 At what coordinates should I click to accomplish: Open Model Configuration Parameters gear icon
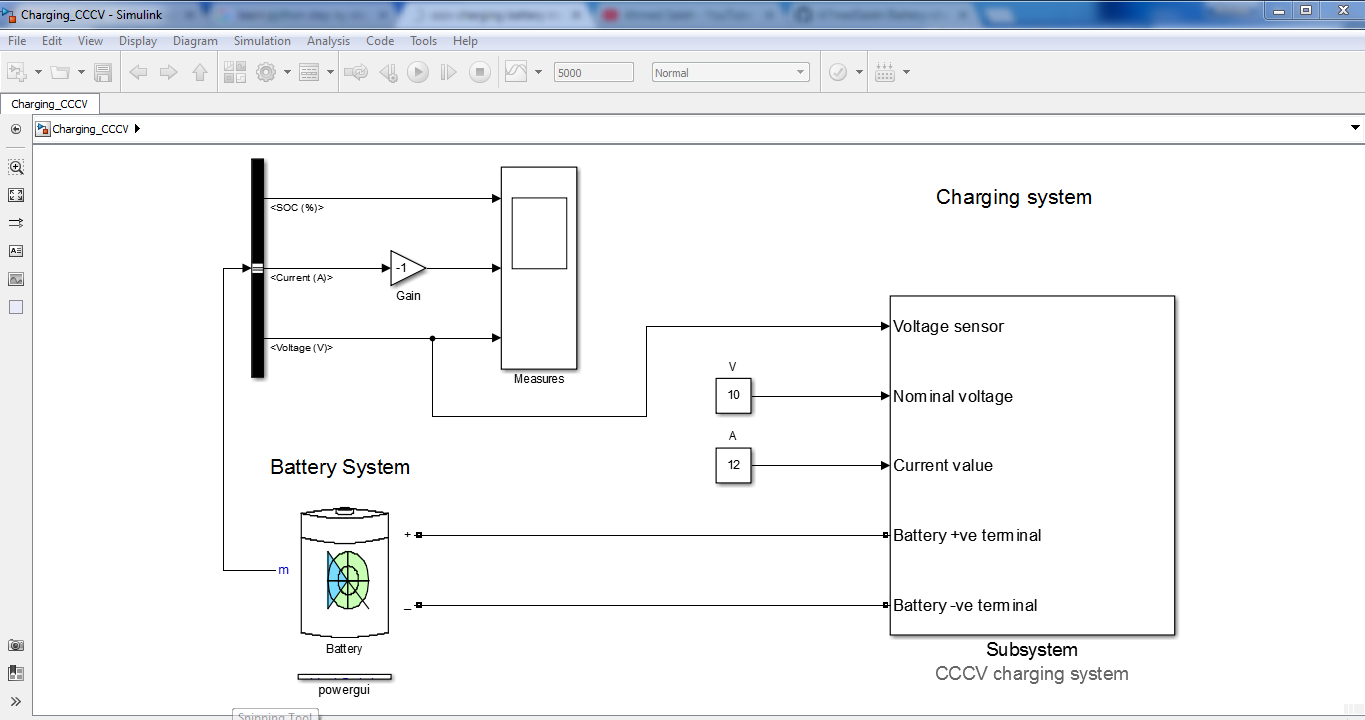(x=266, y=72)
